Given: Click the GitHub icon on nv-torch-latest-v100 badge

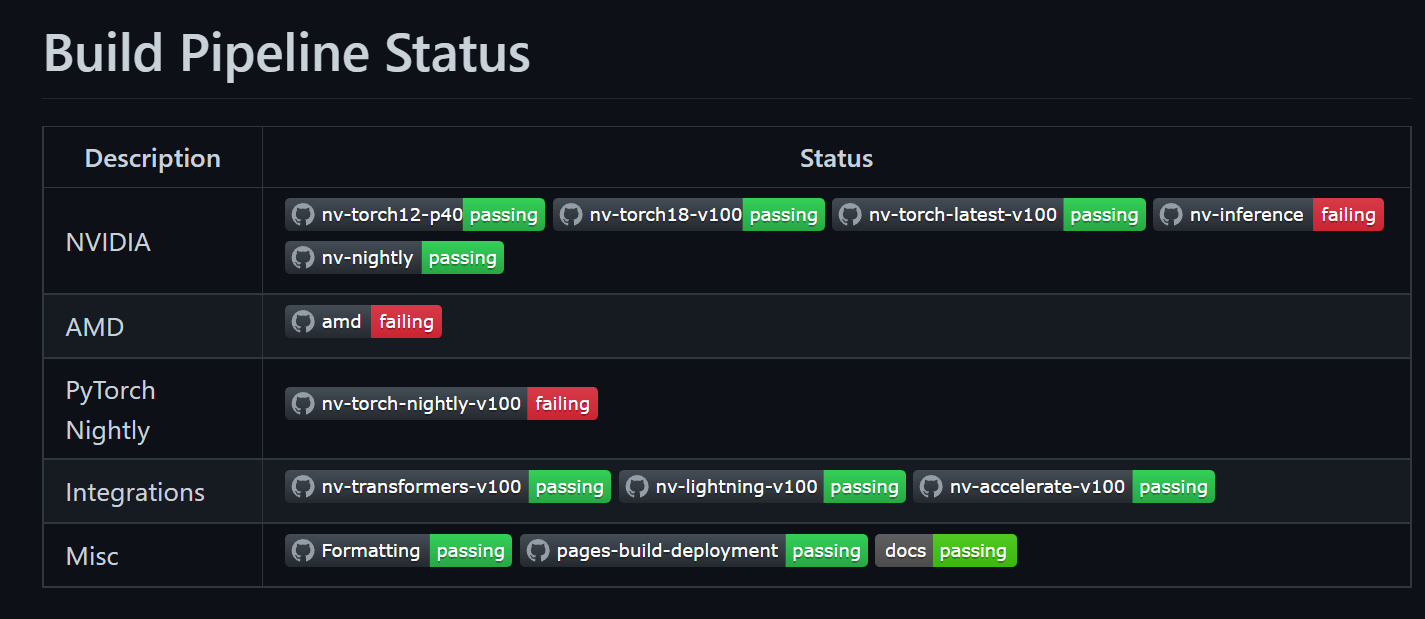Looking at the screenshot, I should point(849,215).
